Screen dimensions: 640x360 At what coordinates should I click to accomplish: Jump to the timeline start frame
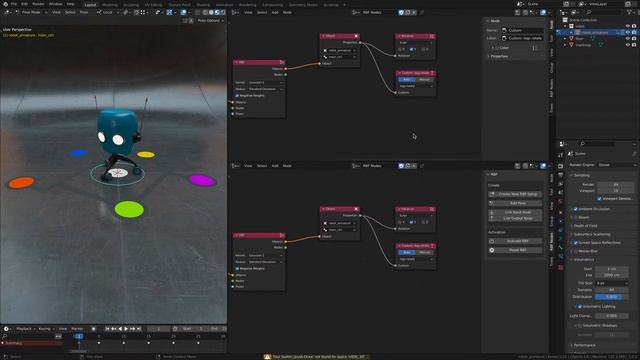(x=108, y=329)
